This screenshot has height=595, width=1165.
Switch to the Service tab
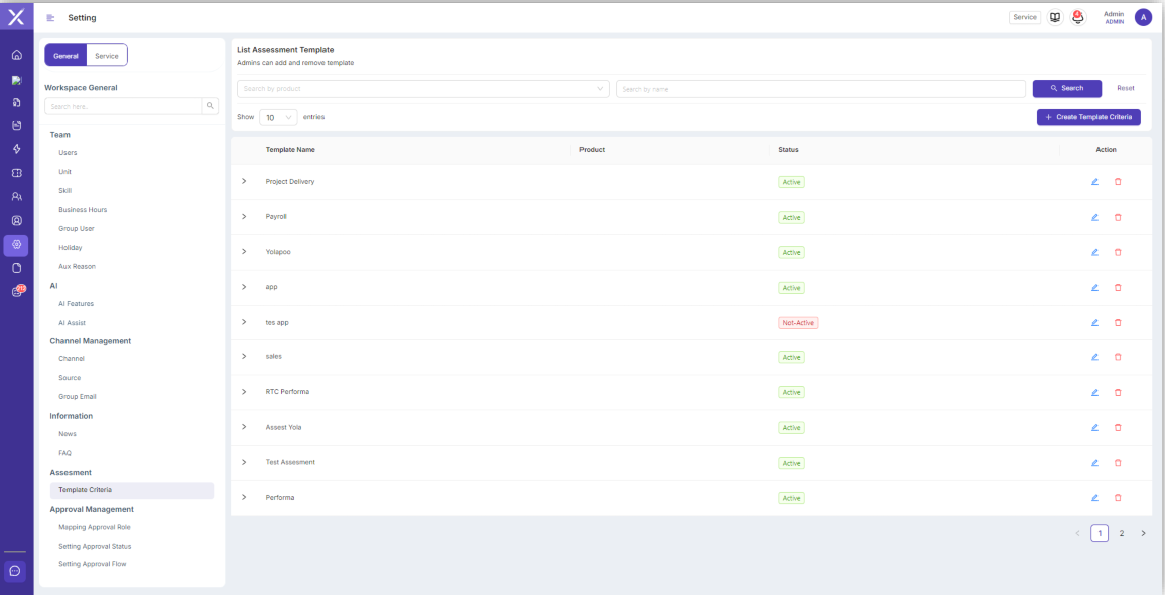pyautogui.click(x=107, y=56)
